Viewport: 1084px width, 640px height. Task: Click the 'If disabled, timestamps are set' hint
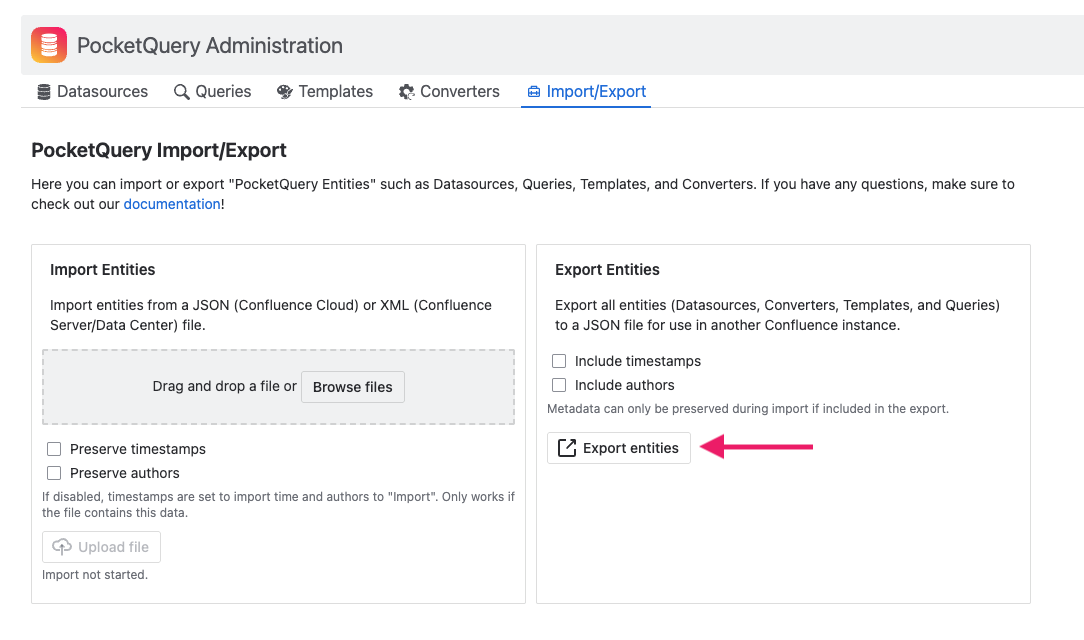(x=279, y=505)
